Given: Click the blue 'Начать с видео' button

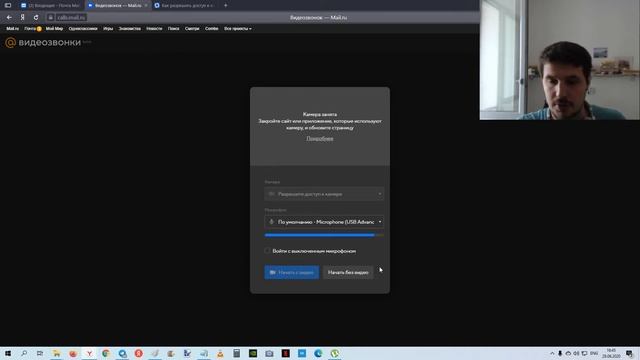Looking at the screenshot, I should (x=291, y=272).
